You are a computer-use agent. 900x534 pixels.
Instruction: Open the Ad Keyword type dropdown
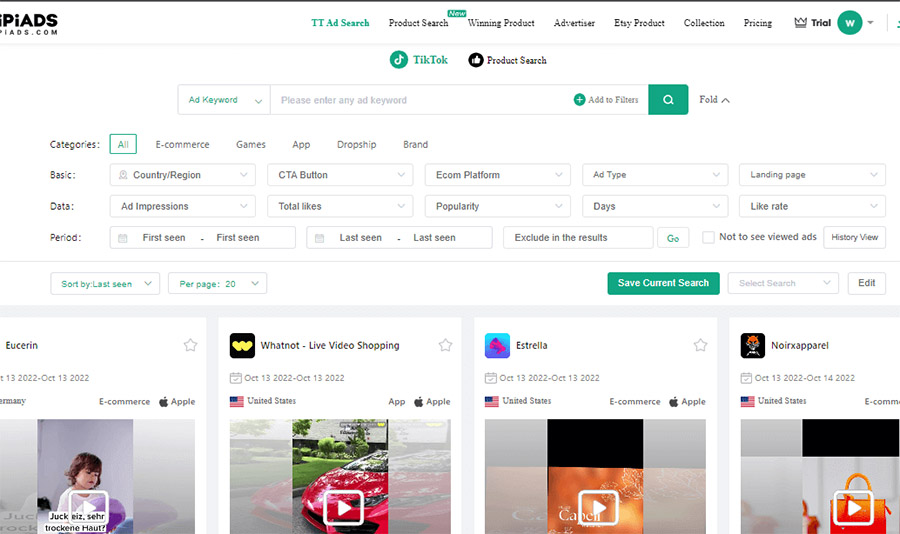click(224, 100)
